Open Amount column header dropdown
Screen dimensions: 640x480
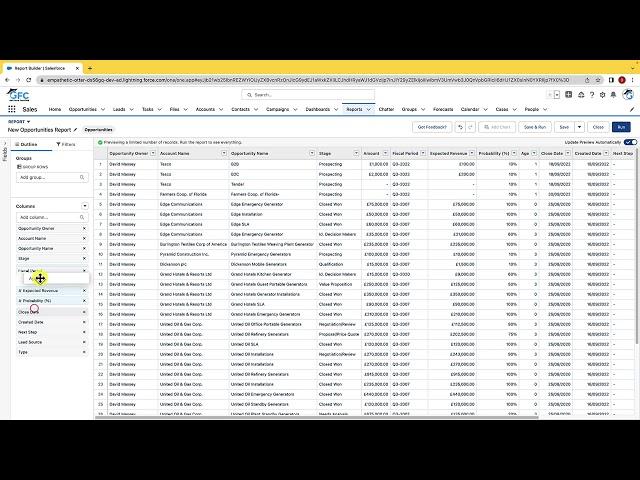pyautogui.click(x=385, y=153)
